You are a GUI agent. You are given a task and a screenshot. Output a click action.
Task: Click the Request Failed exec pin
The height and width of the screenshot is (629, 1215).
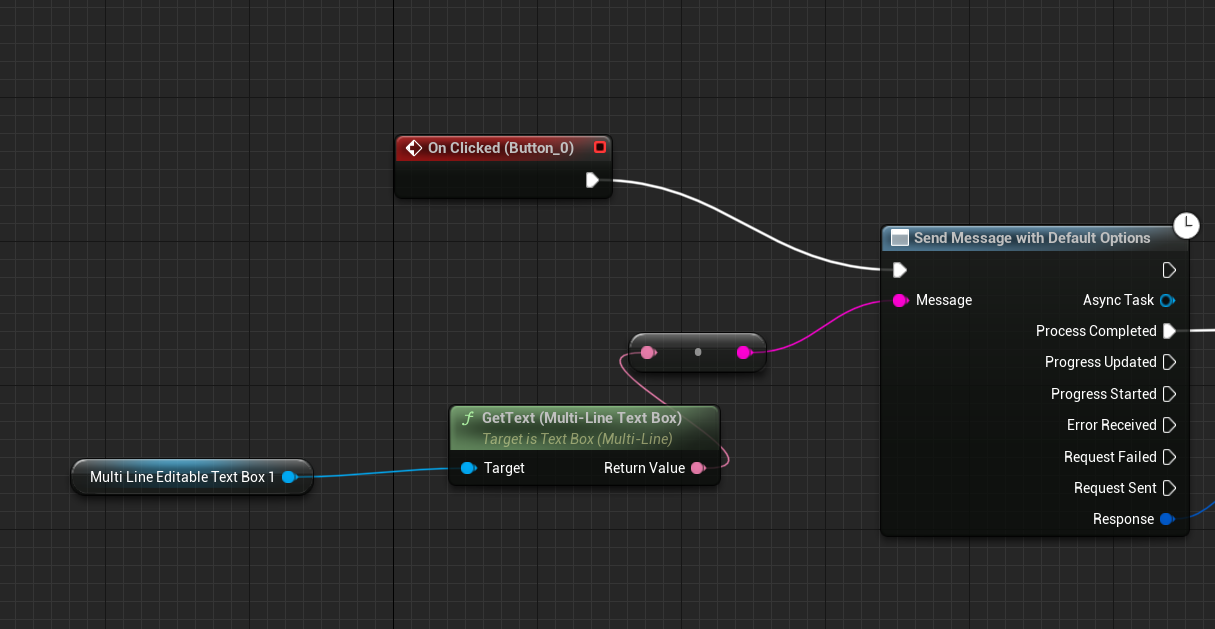1168,456
